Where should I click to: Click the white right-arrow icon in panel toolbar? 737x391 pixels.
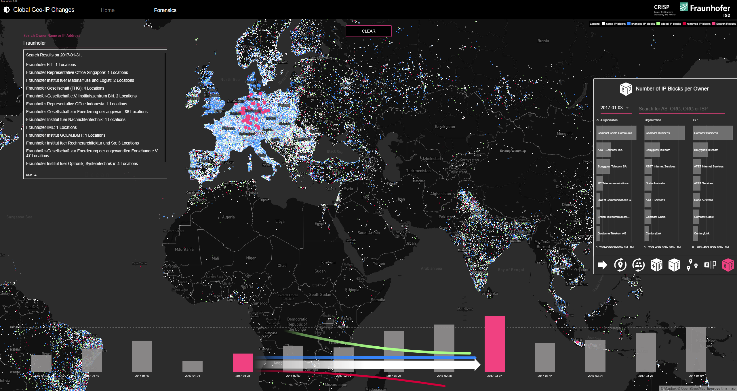click(x=602, y=265)
